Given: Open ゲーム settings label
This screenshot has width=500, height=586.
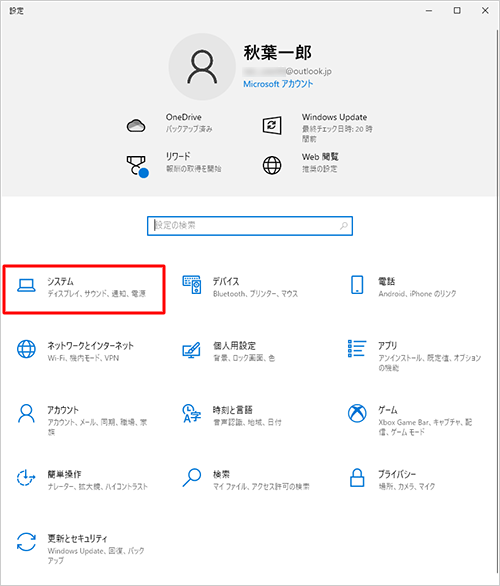Looking at the screenshot, I should pos(388,410).
